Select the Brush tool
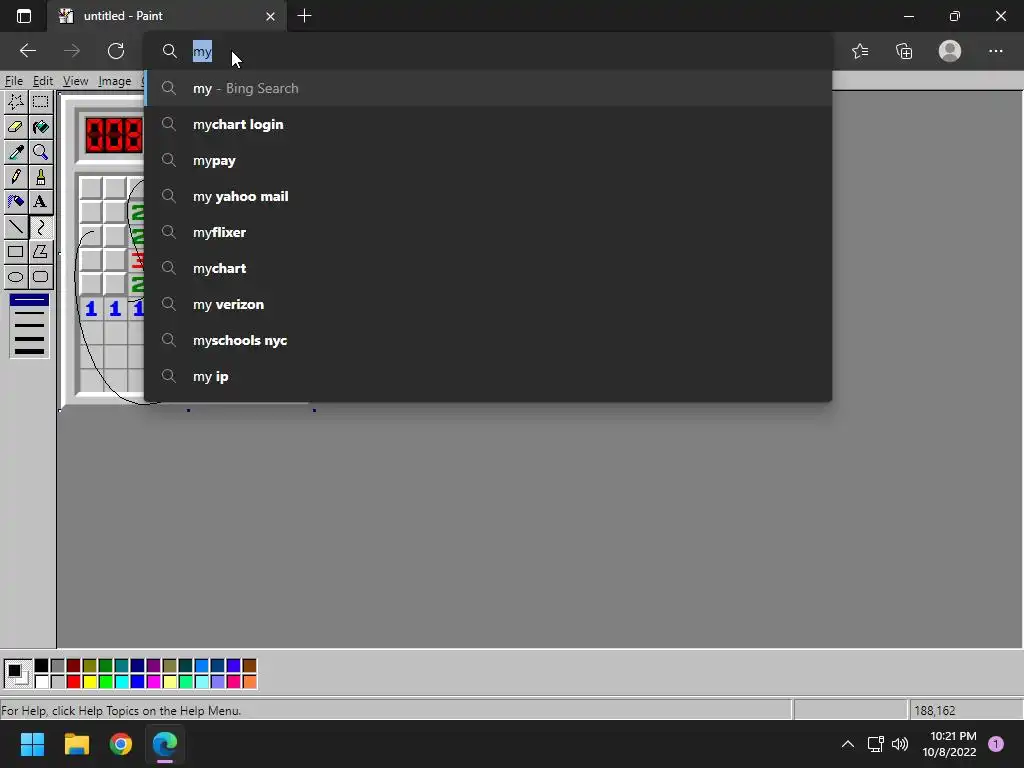 pos(40,177)
